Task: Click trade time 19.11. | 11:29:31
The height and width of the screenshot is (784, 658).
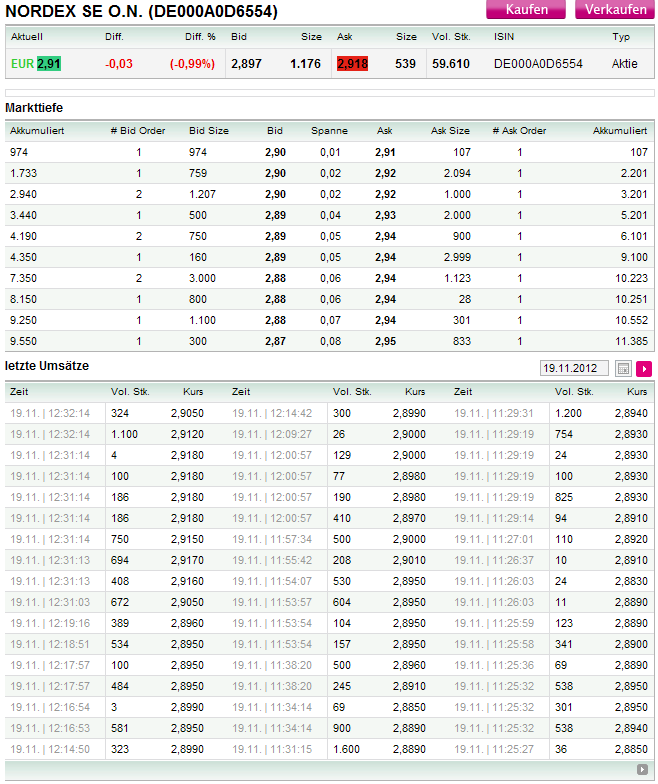Action: click(x=494, y=413)
